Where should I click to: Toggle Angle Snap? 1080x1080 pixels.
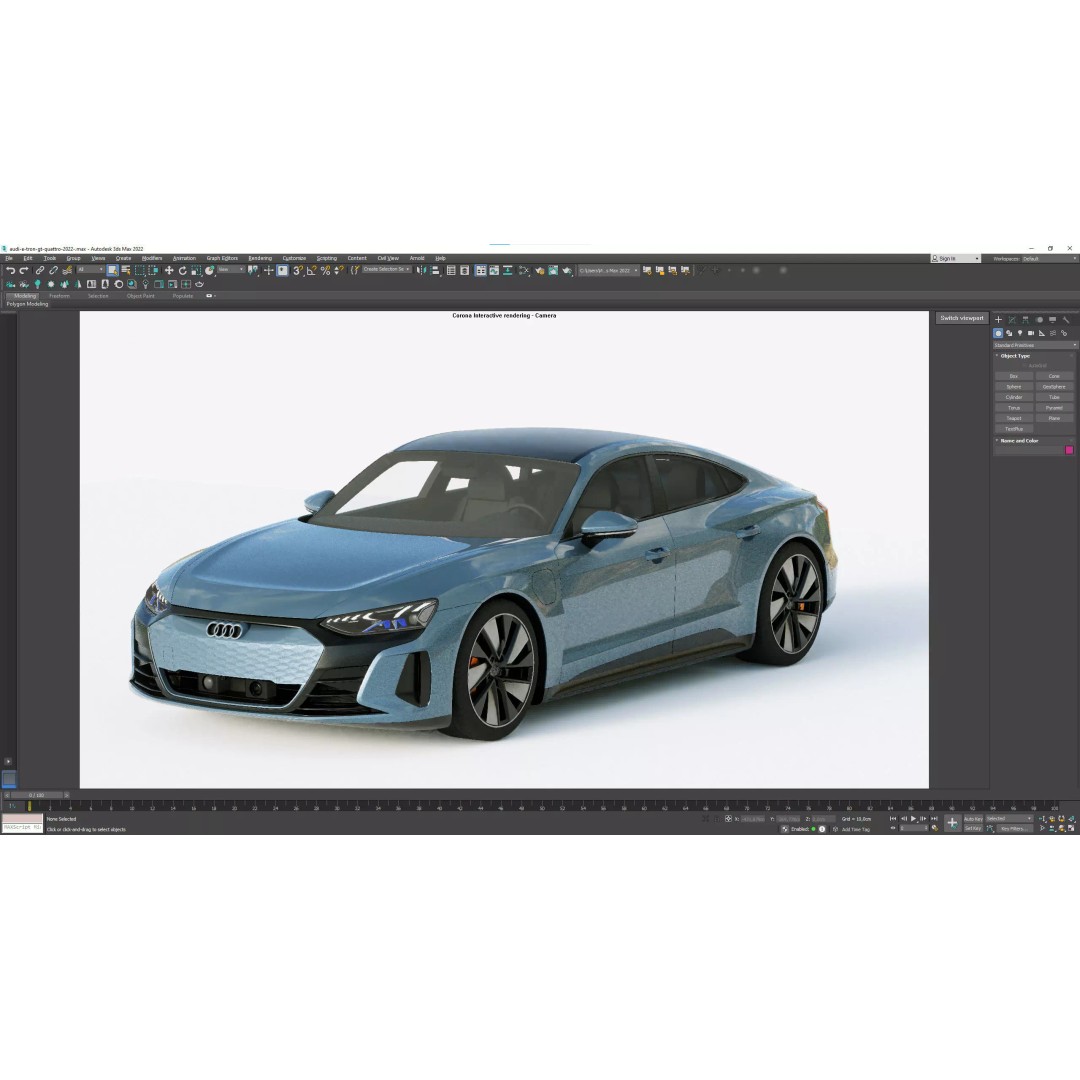click(x=311, y=271)
